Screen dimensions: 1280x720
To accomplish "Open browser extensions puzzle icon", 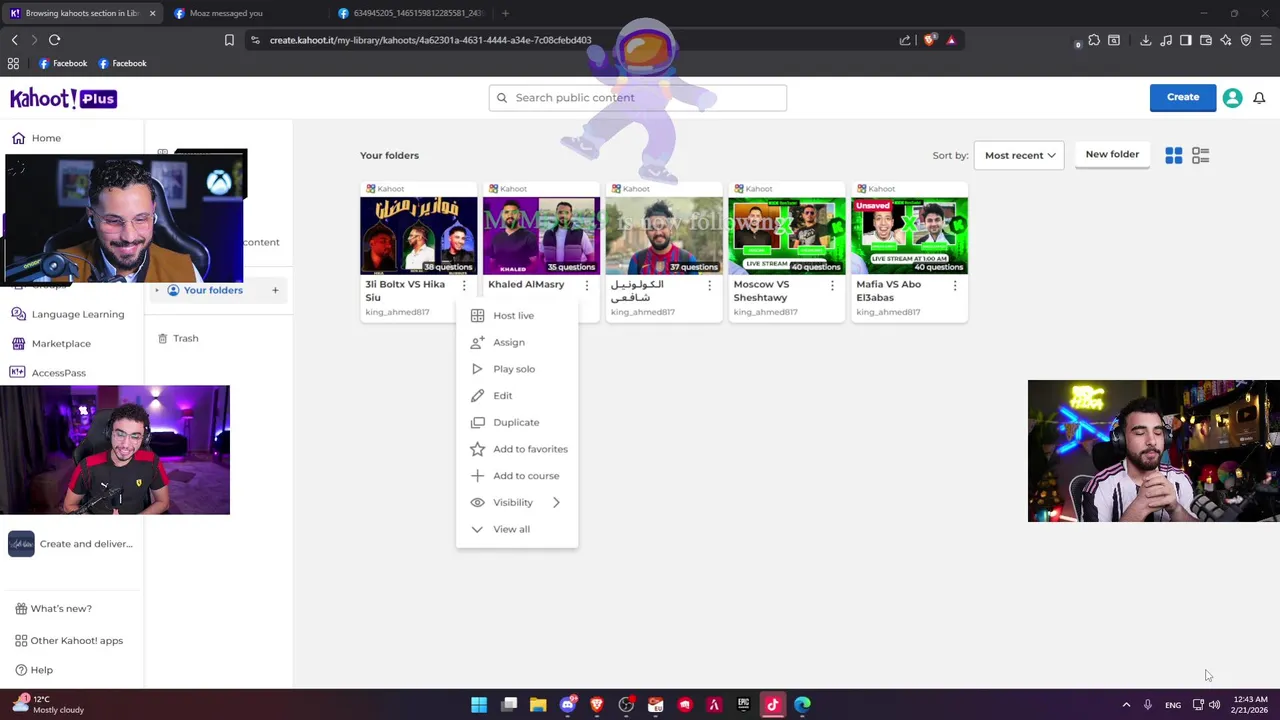I will [1094, 40].
